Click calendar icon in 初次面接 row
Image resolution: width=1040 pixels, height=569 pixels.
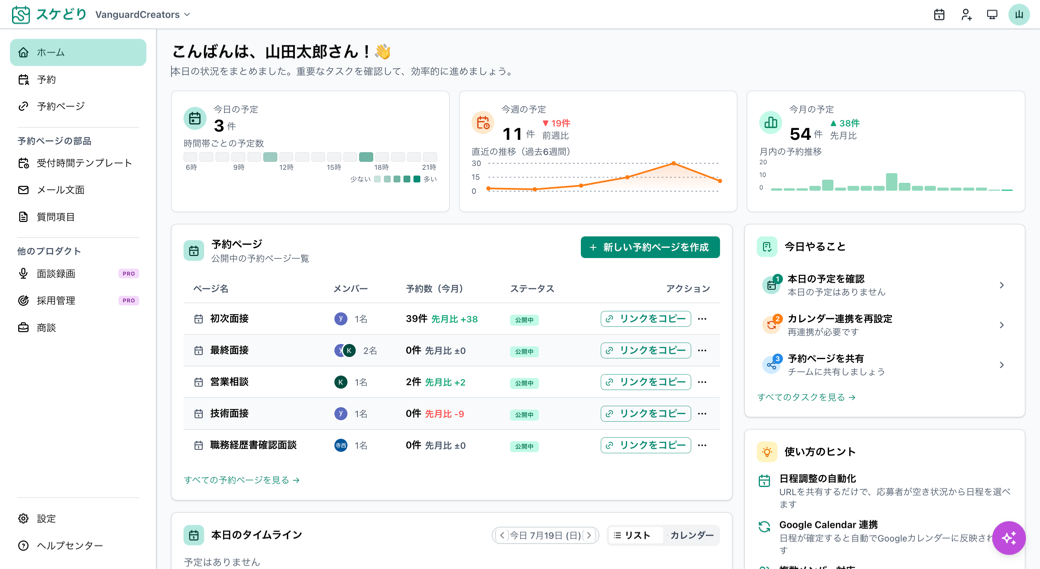pos(198,319)
